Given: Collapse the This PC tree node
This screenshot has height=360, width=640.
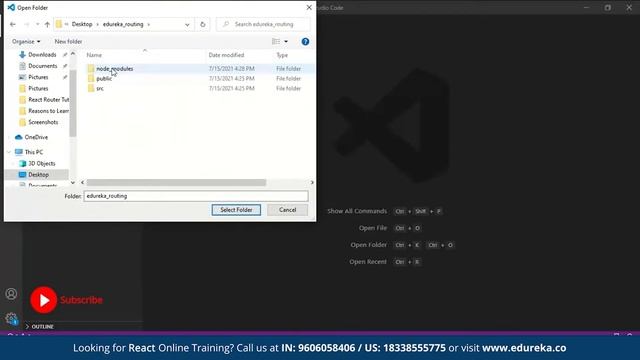Looking at the screenshot, I should point(9,152).
